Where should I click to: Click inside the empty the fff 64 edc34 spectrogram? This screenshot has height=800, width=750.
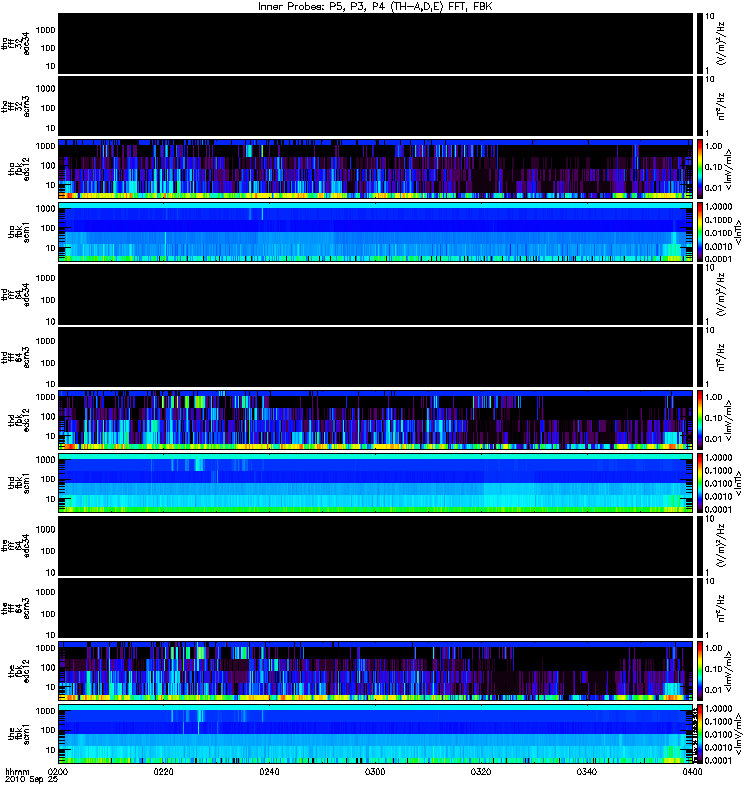(x=376, y=546)
